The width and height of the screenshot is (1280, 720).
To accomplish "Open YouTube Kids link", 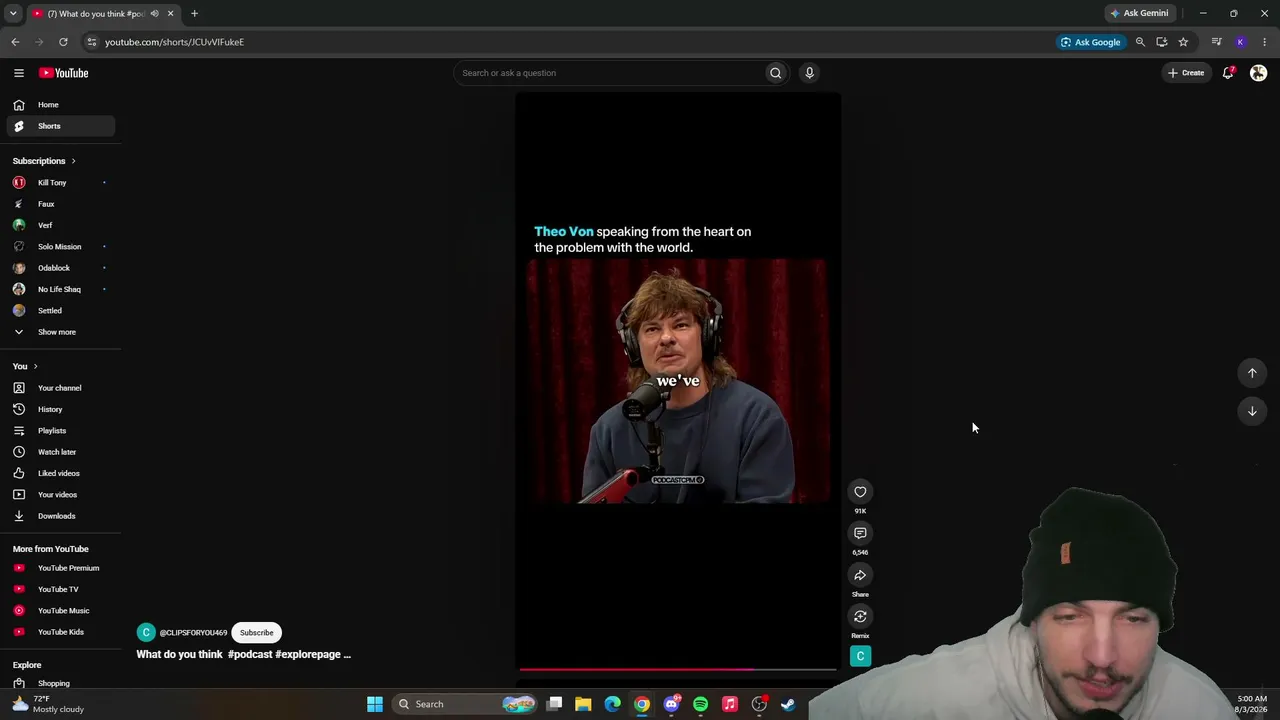I will click(x=61, y=632).
